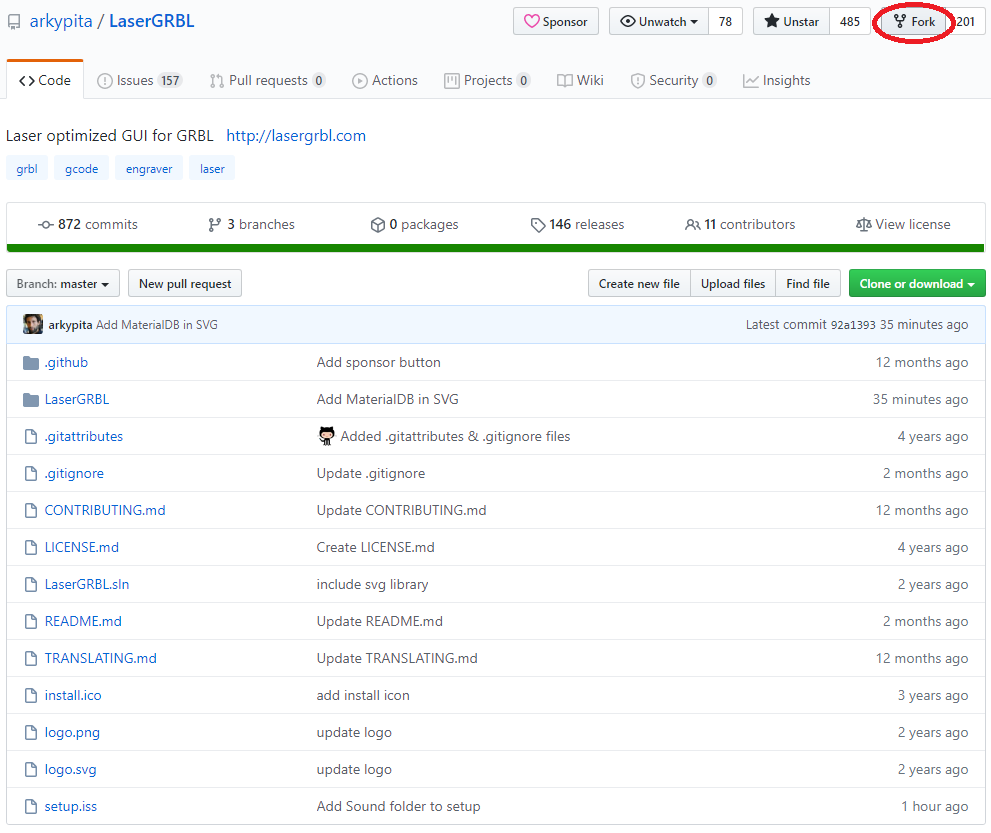Open the LaserGRBL.sln file
The image size is (991, 833).
87,585
